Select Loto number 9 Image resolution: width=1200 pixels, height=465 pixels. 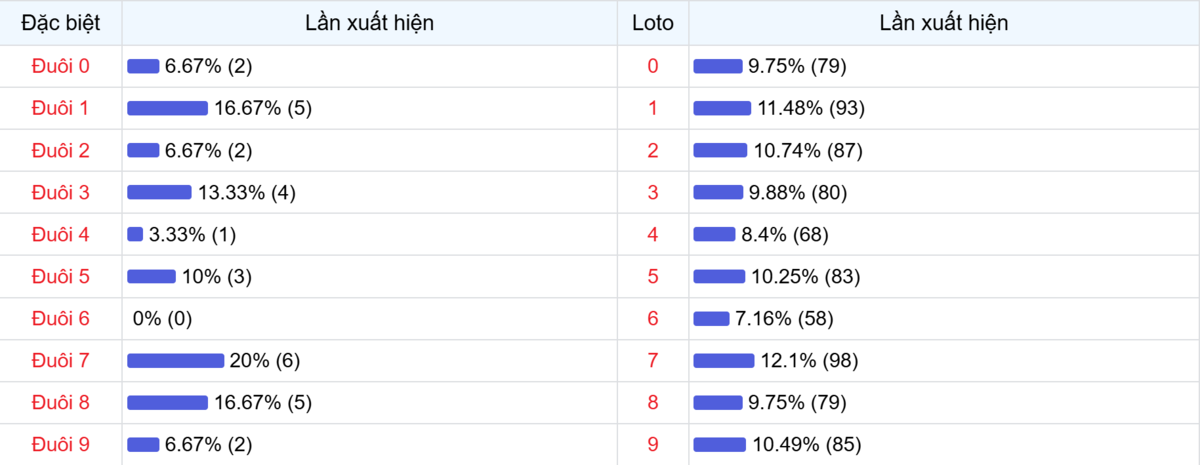point(653,444)
